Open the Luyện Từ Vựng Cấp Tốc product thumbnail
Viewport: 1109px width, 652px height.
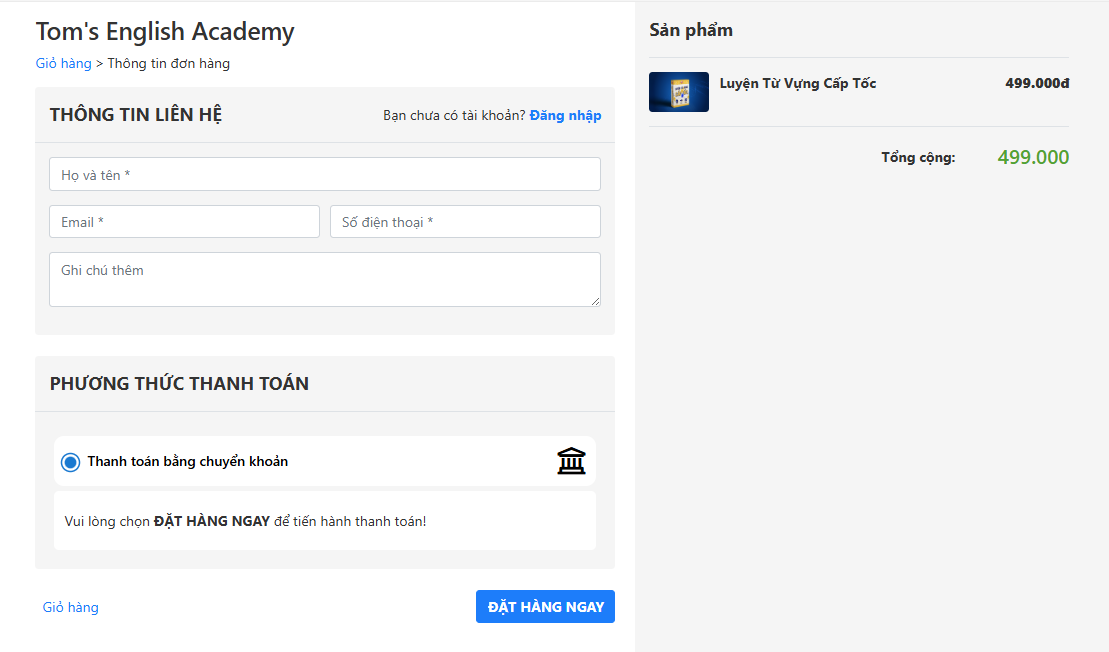coord(679,92)
